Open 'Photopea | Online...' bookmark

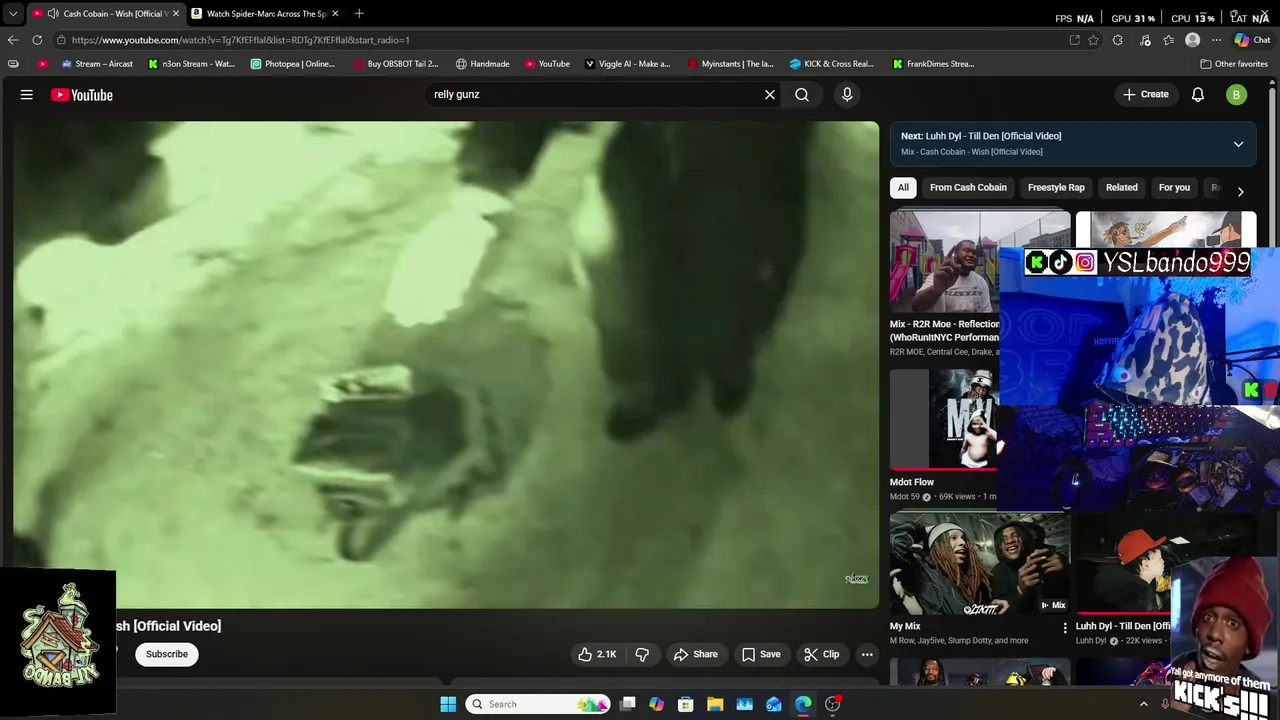pyautogui.click(x=293, y=64)
